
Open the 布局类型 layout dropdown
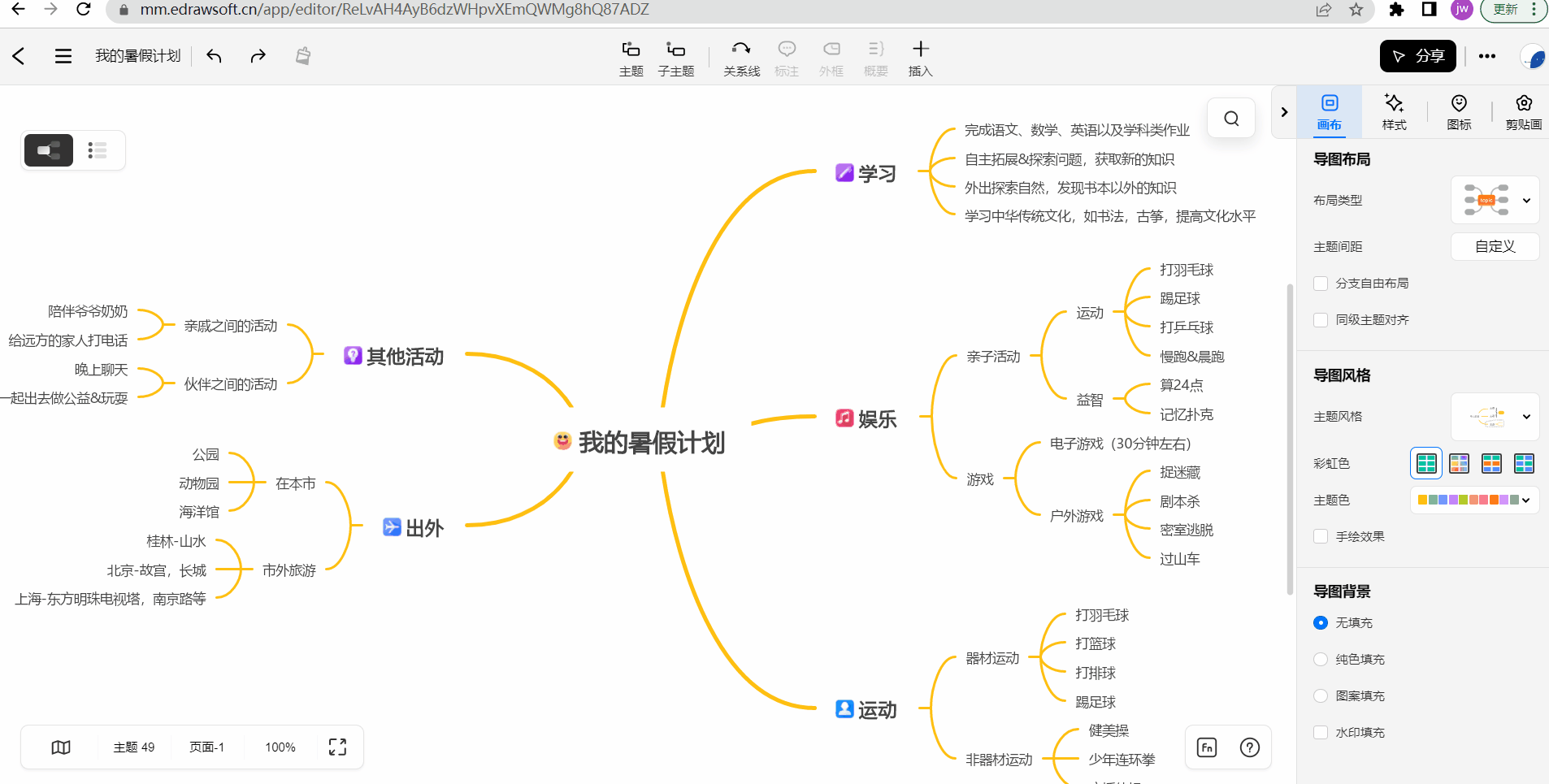pos(1495,200)
